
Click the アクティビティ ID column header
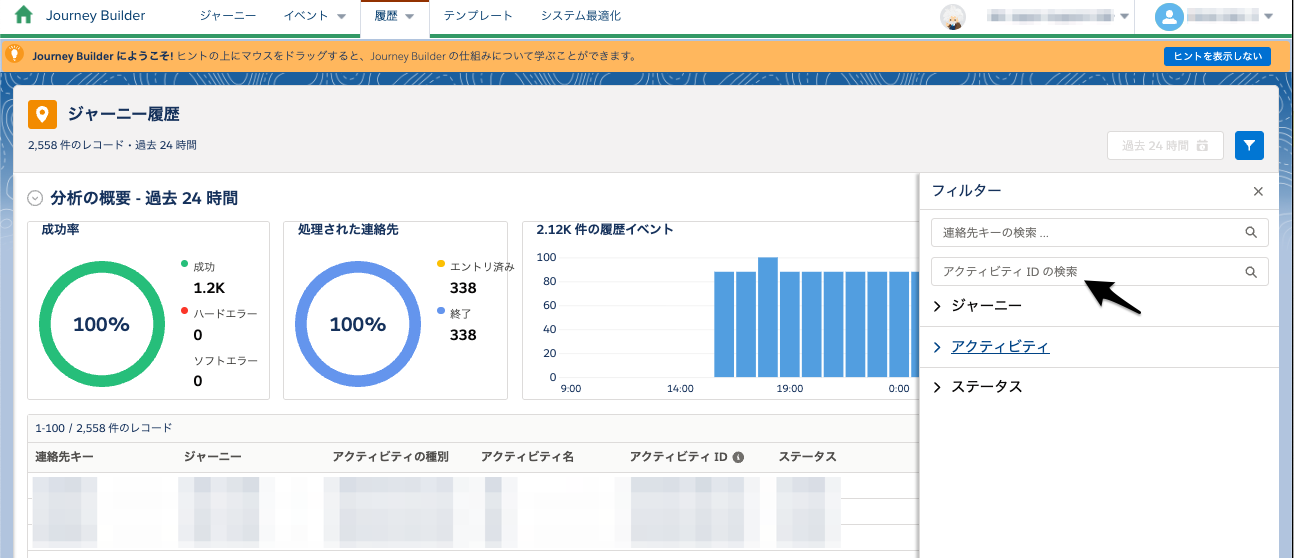click(x=678, y=457)
